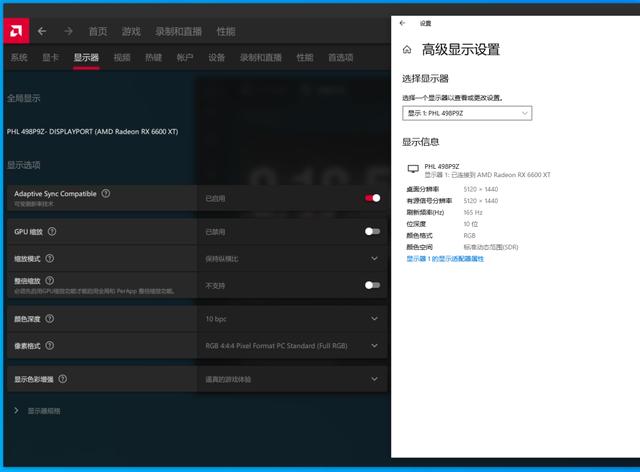
Task: Open 显示 1: PHL 498P9Z combo box
Action: point(467,113)
